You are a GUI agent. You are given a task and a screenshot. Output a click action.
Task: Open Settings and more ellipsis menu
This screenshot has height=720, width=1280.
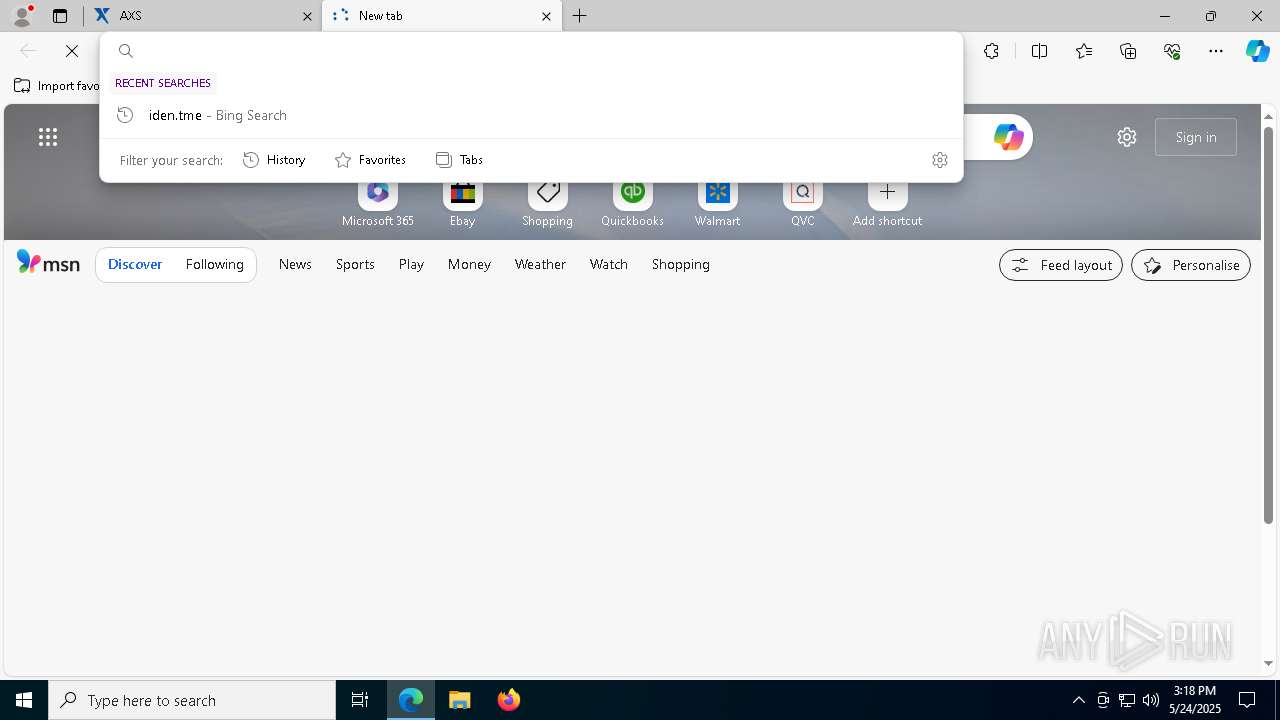(x=1216, y=51)
